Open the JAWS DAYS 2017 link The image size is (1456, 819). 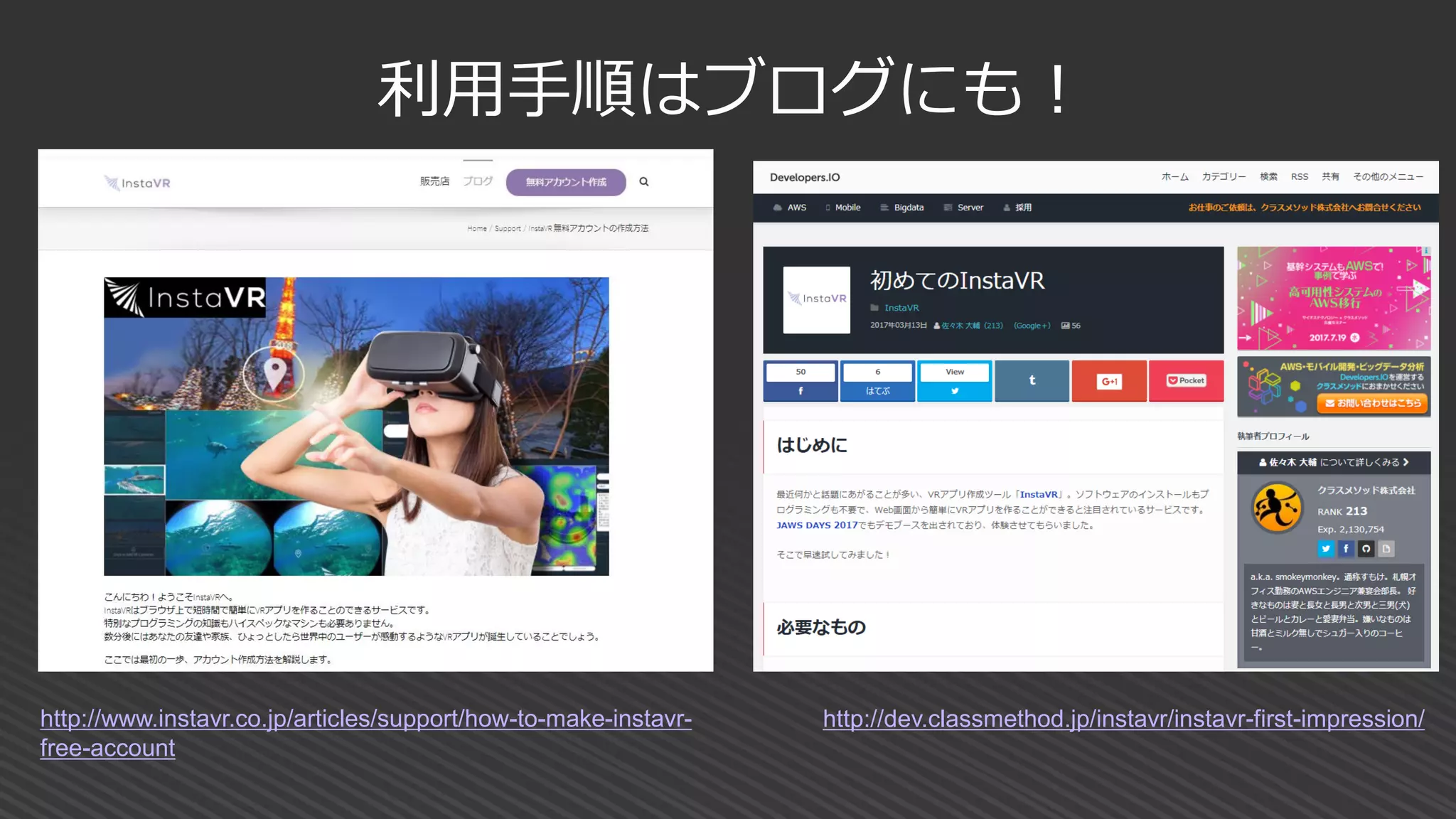(817, 525)
